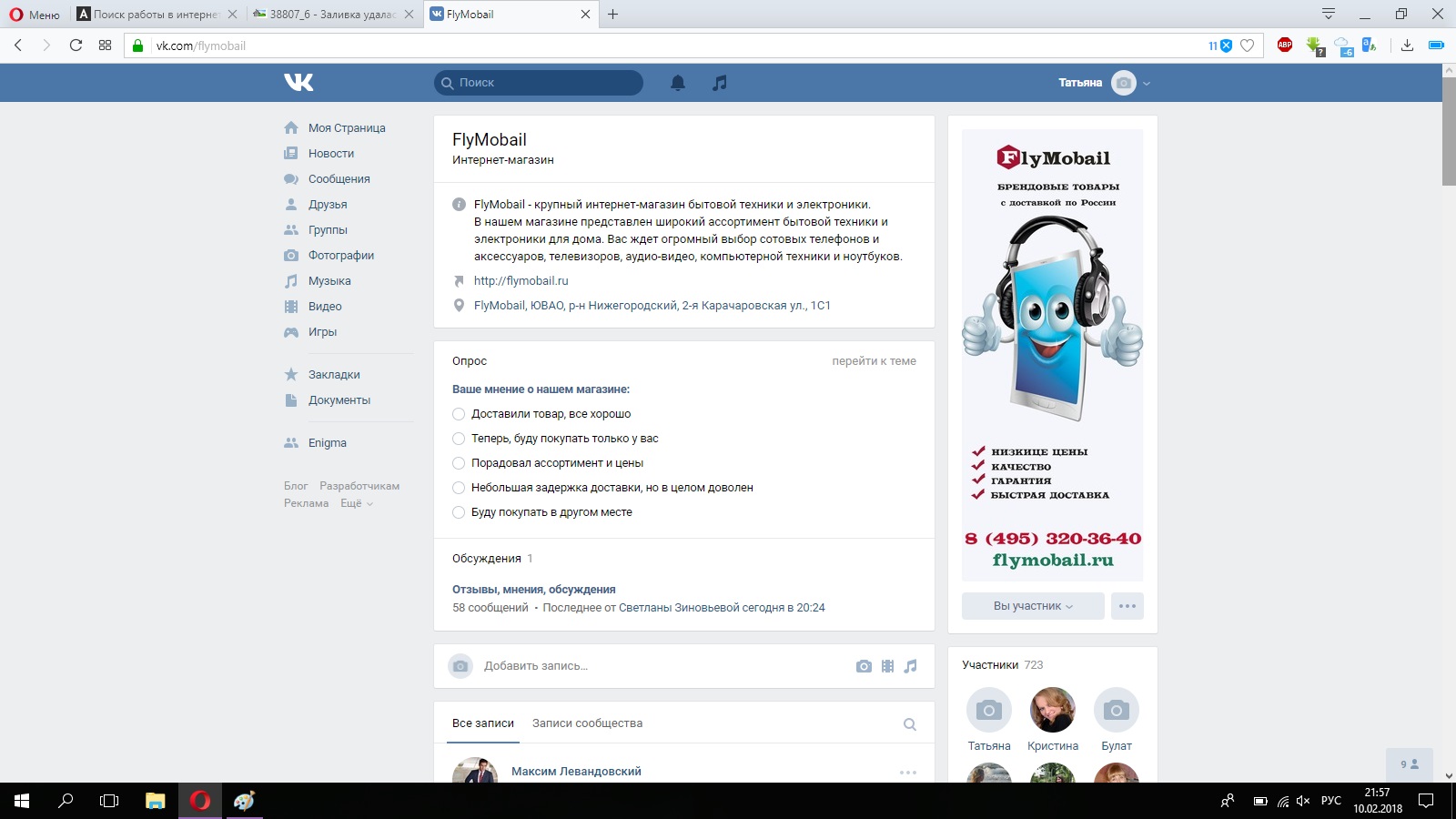Click the poll title 'Ваше мнение о нашем магазине:'
Viewport: 1456px width, 819px height.
tap(541, 389)
